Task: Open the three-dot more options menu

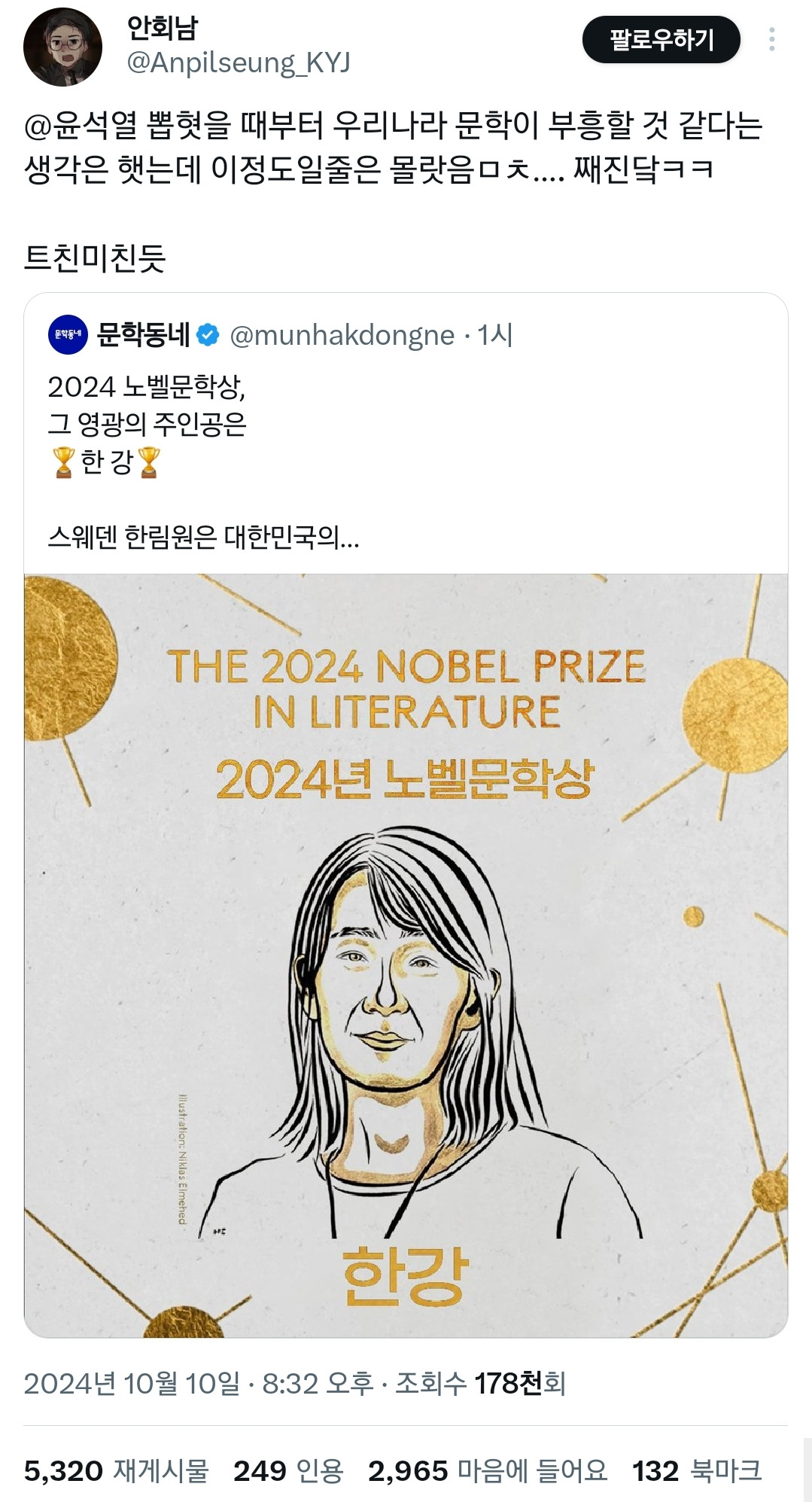Action: 771,40
